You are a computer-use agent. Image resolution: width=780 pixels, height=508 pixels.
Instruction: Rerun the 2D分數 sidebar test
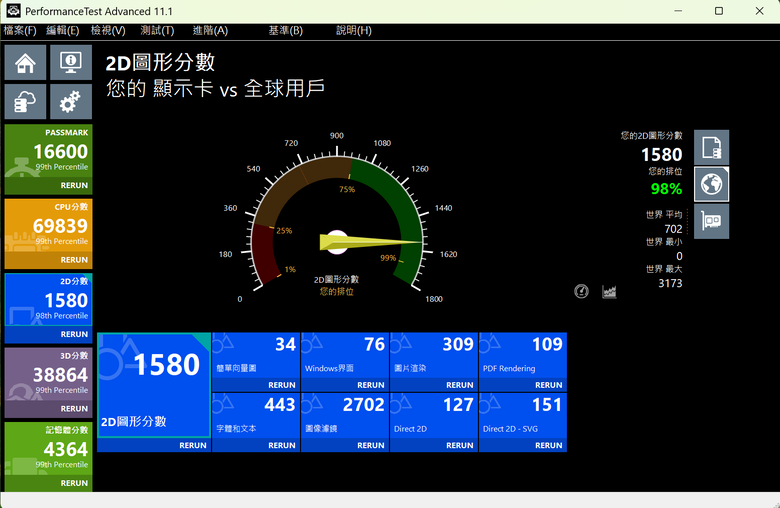74,334
